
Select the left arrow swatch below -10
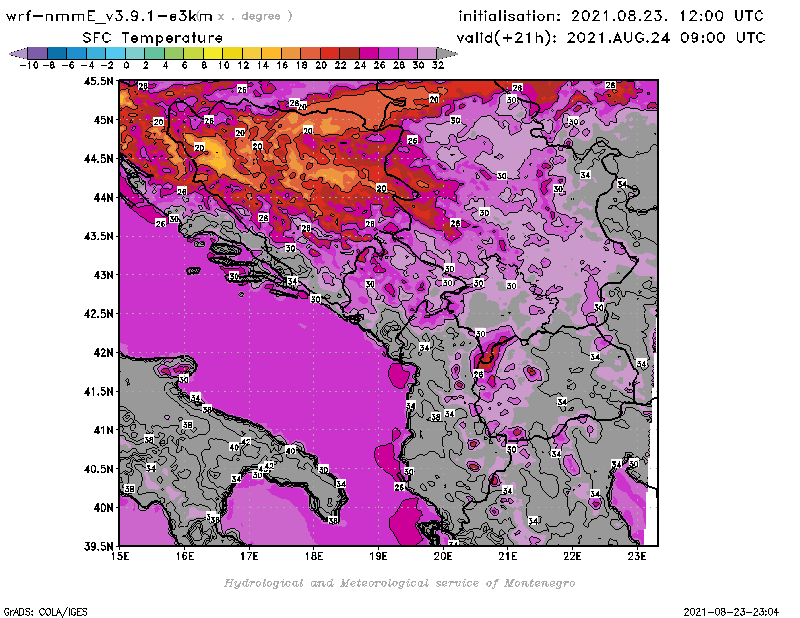click(x=19, y=53)
